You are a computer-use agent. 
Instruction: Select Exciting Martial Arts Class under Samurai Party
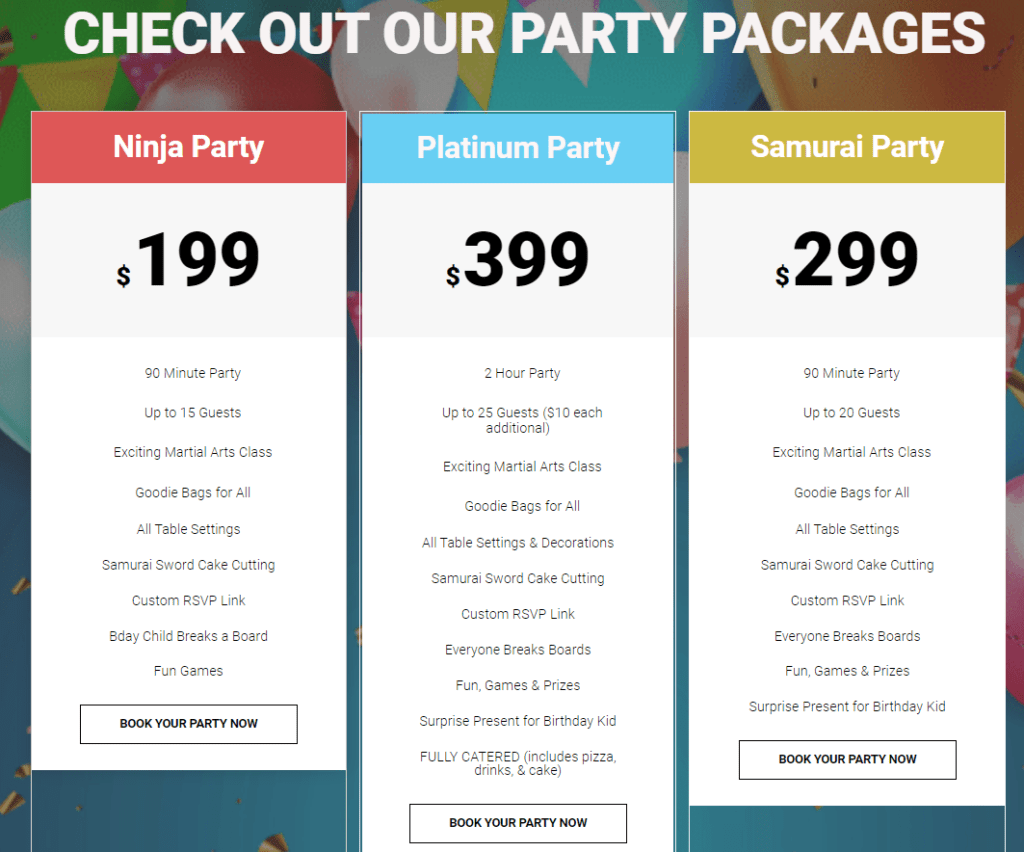pyautogui.click(x=851, y=451)
